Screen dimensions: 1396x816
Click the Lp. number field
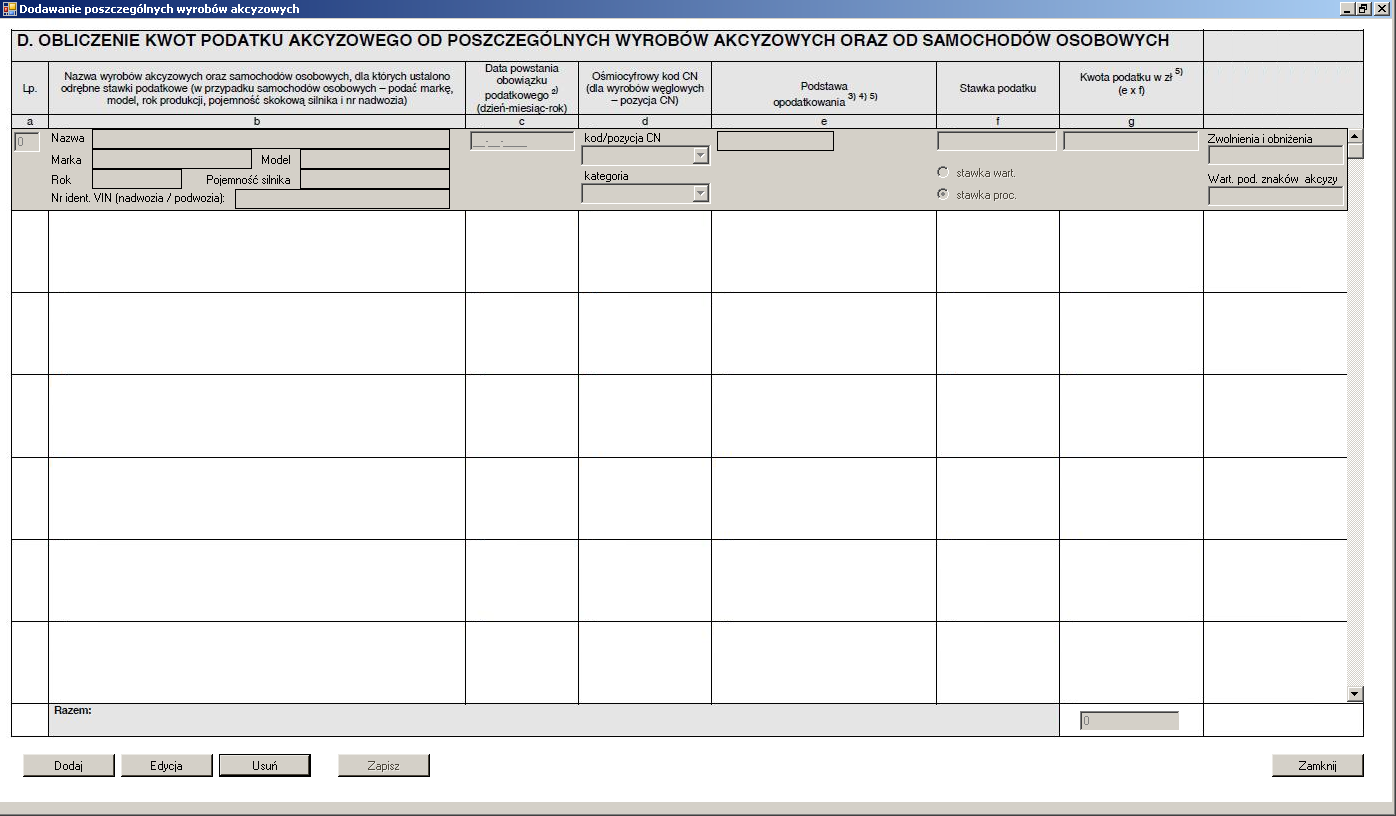coord(27,143)
